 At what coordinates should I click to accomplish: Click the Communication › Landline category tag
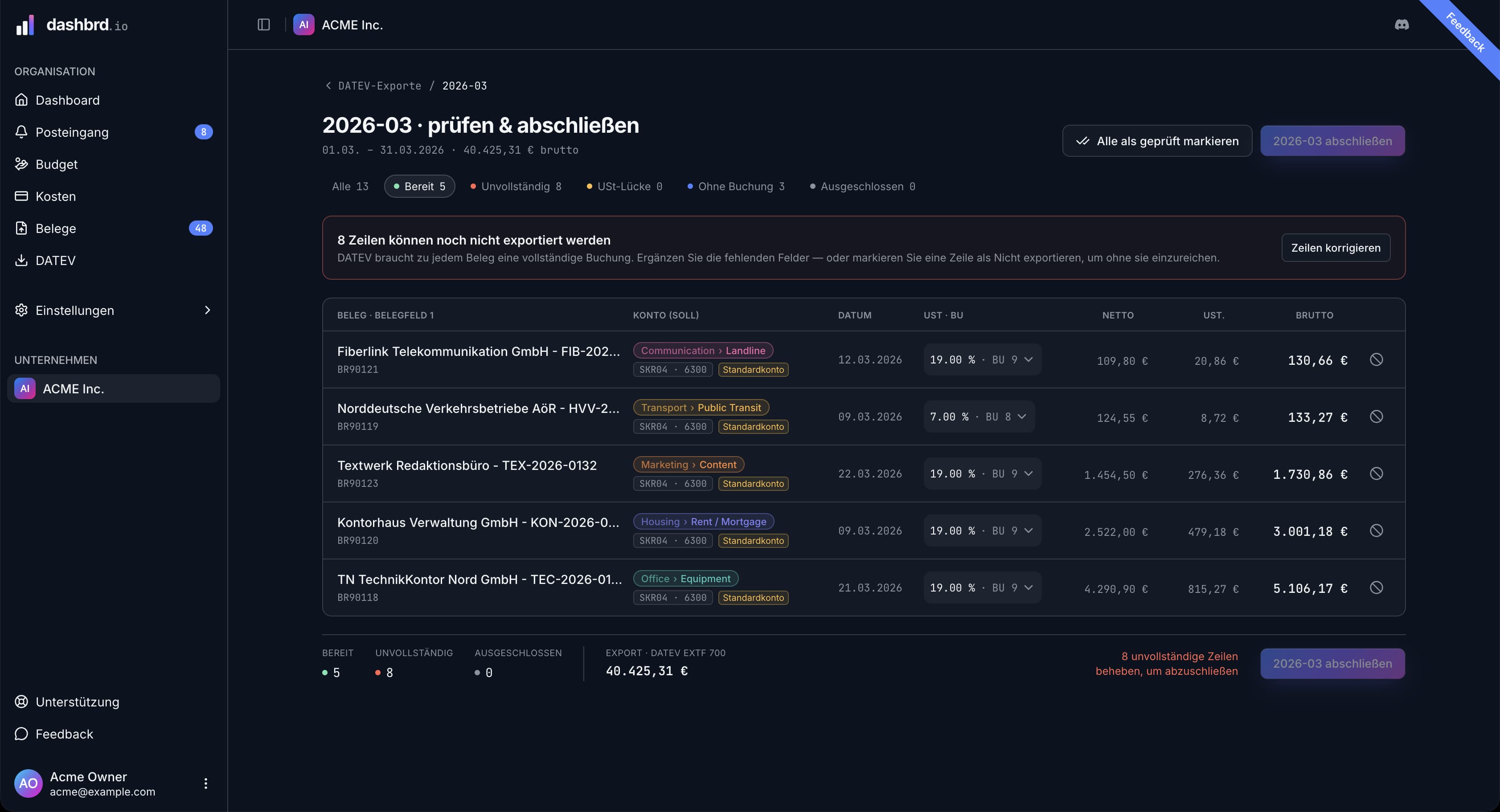point(703,351)
